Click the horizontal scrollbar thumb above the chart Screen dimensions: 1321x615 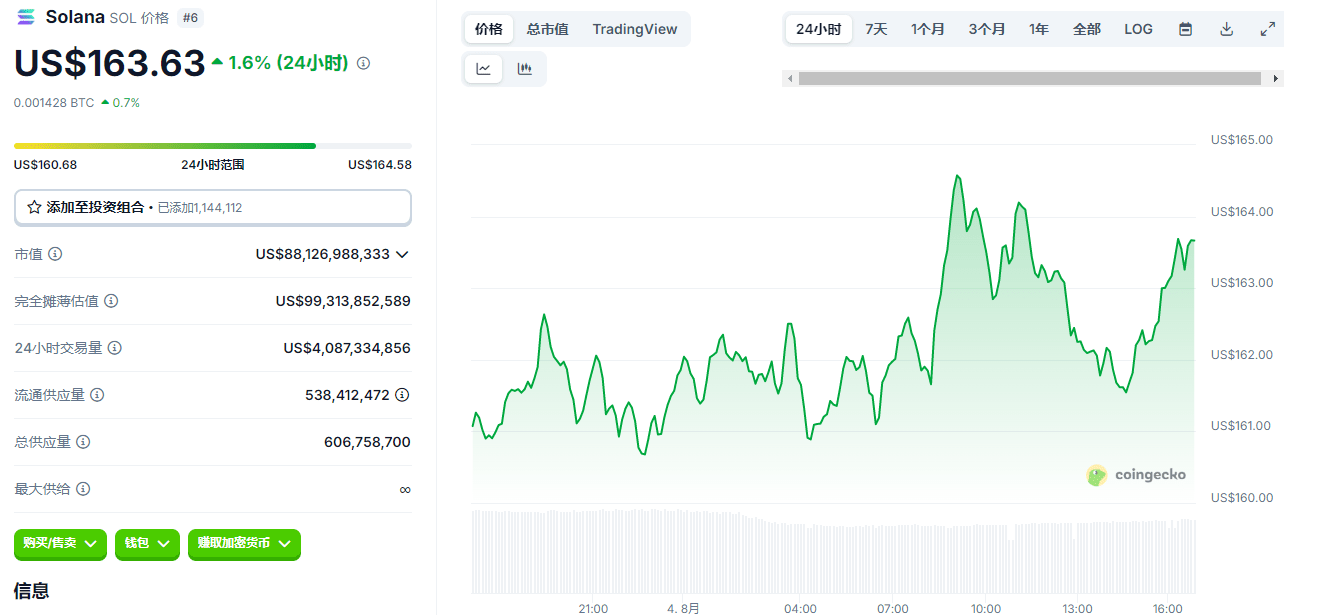tap(1029, 78)
